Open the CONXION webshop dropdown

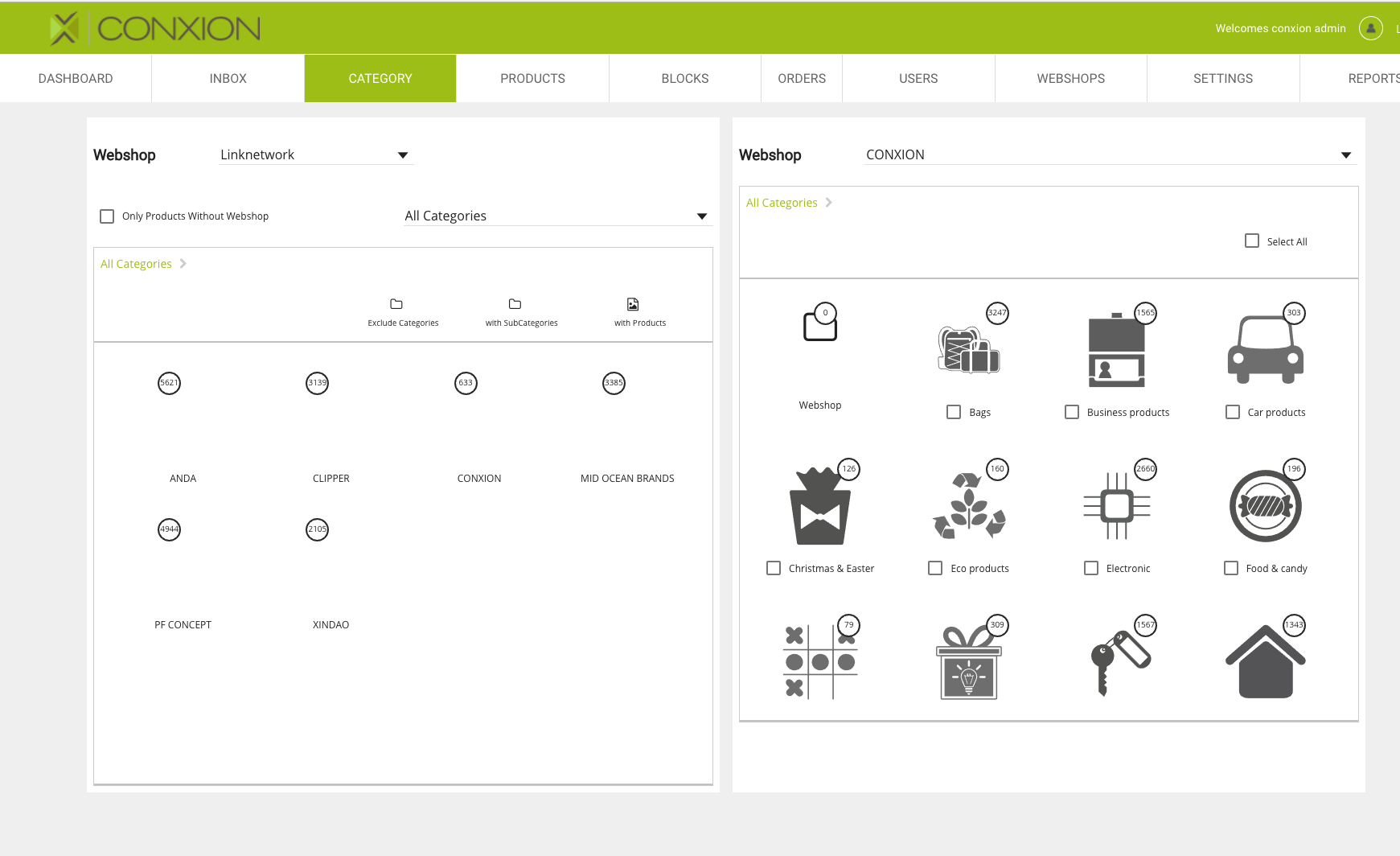pos(1111,154)
